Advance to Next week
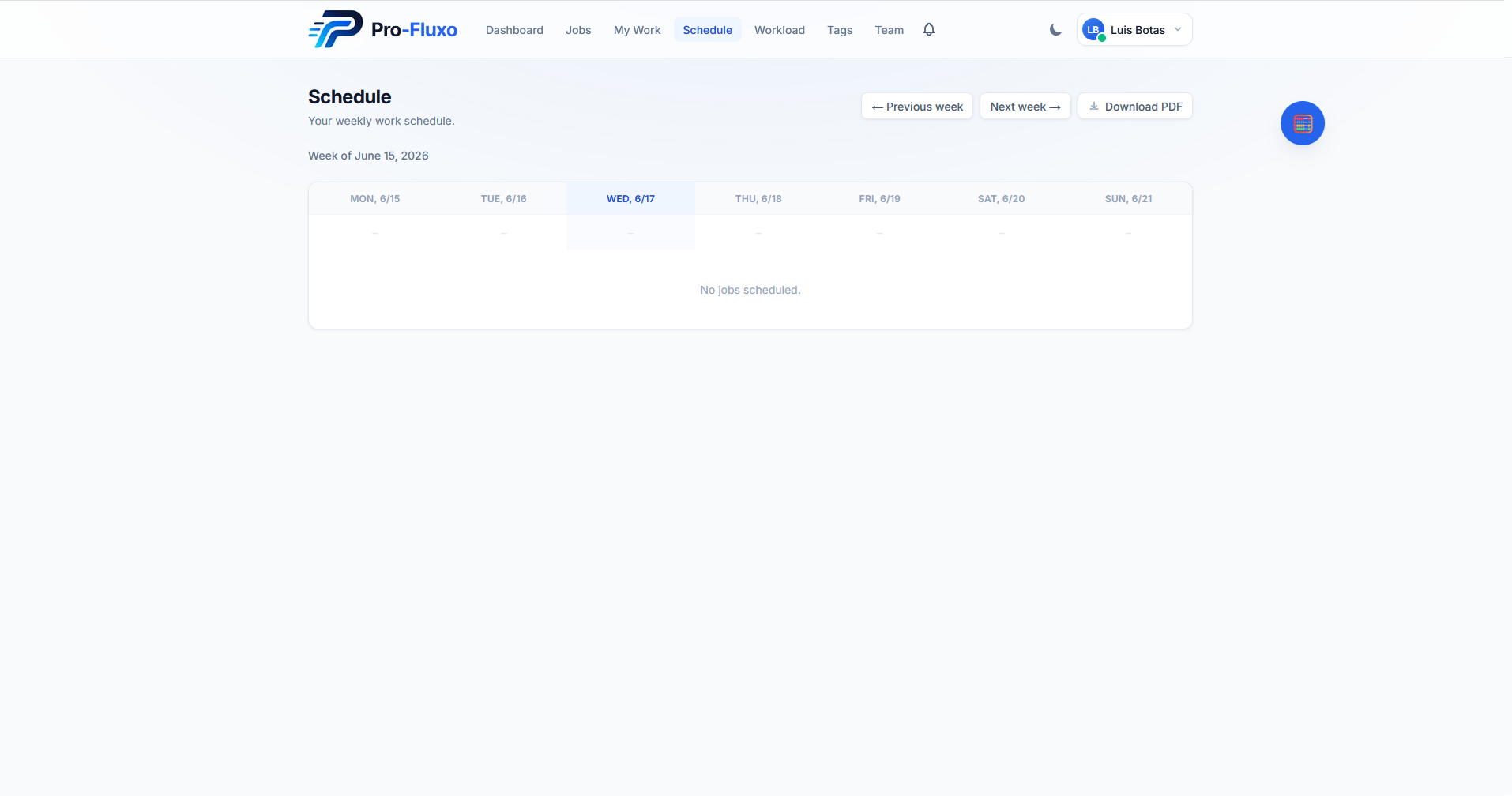The image size is (1512, 796). tap(1025, 107)
